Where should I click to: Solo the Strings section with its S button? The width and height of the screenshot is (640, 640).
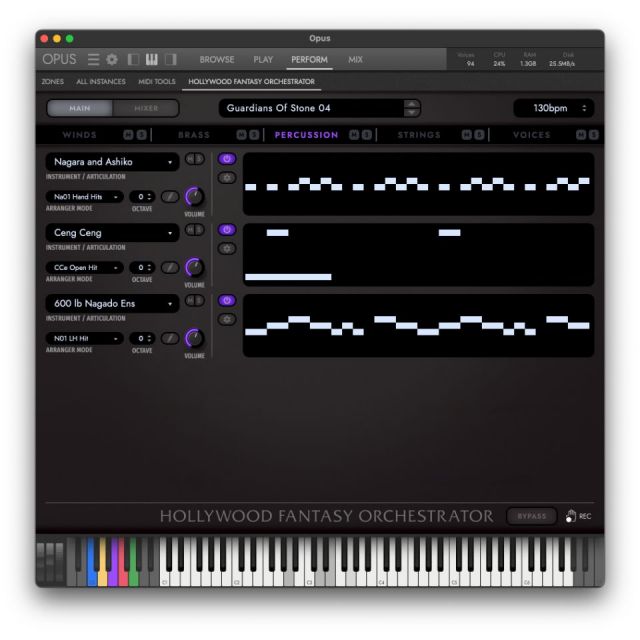(x=479, y=135)
